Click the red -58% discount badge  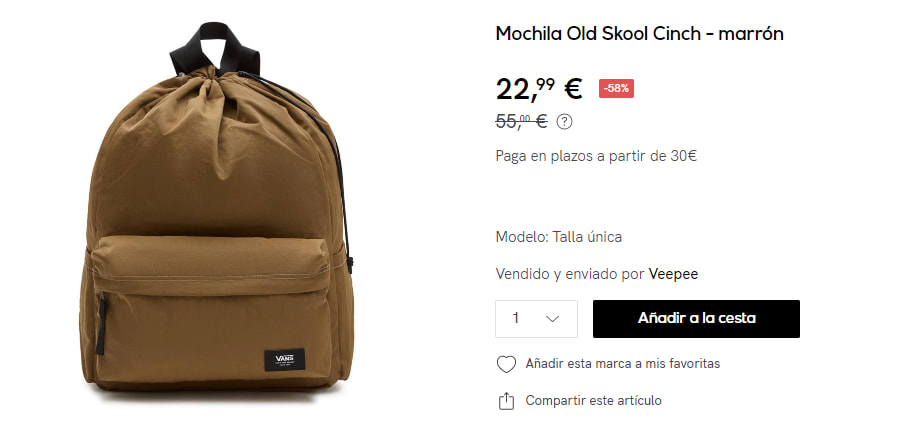[x=616, y=89]
